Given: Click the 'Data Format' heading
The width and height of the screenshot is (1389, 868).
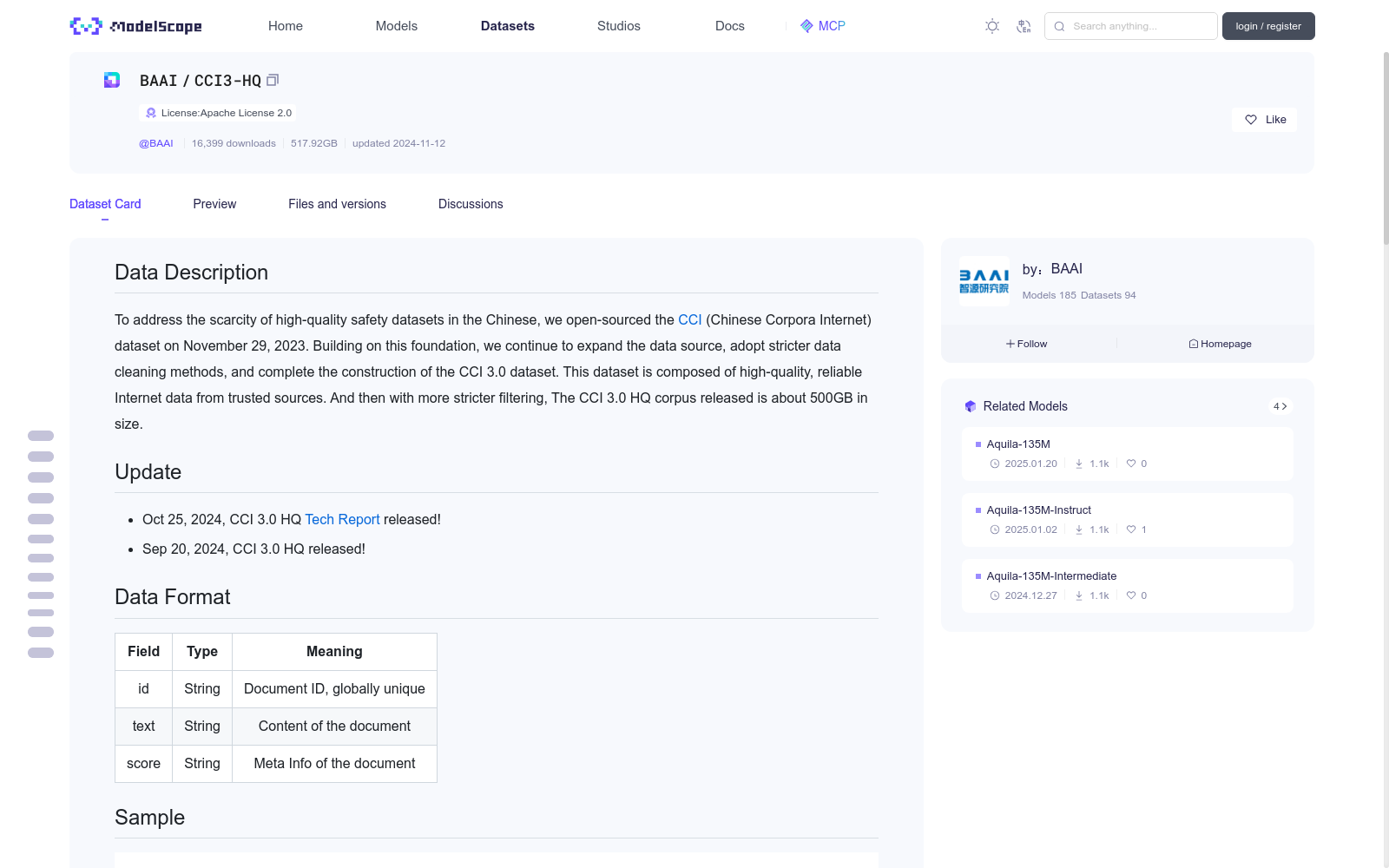Looking at the screenshot, I should point(173,597).
